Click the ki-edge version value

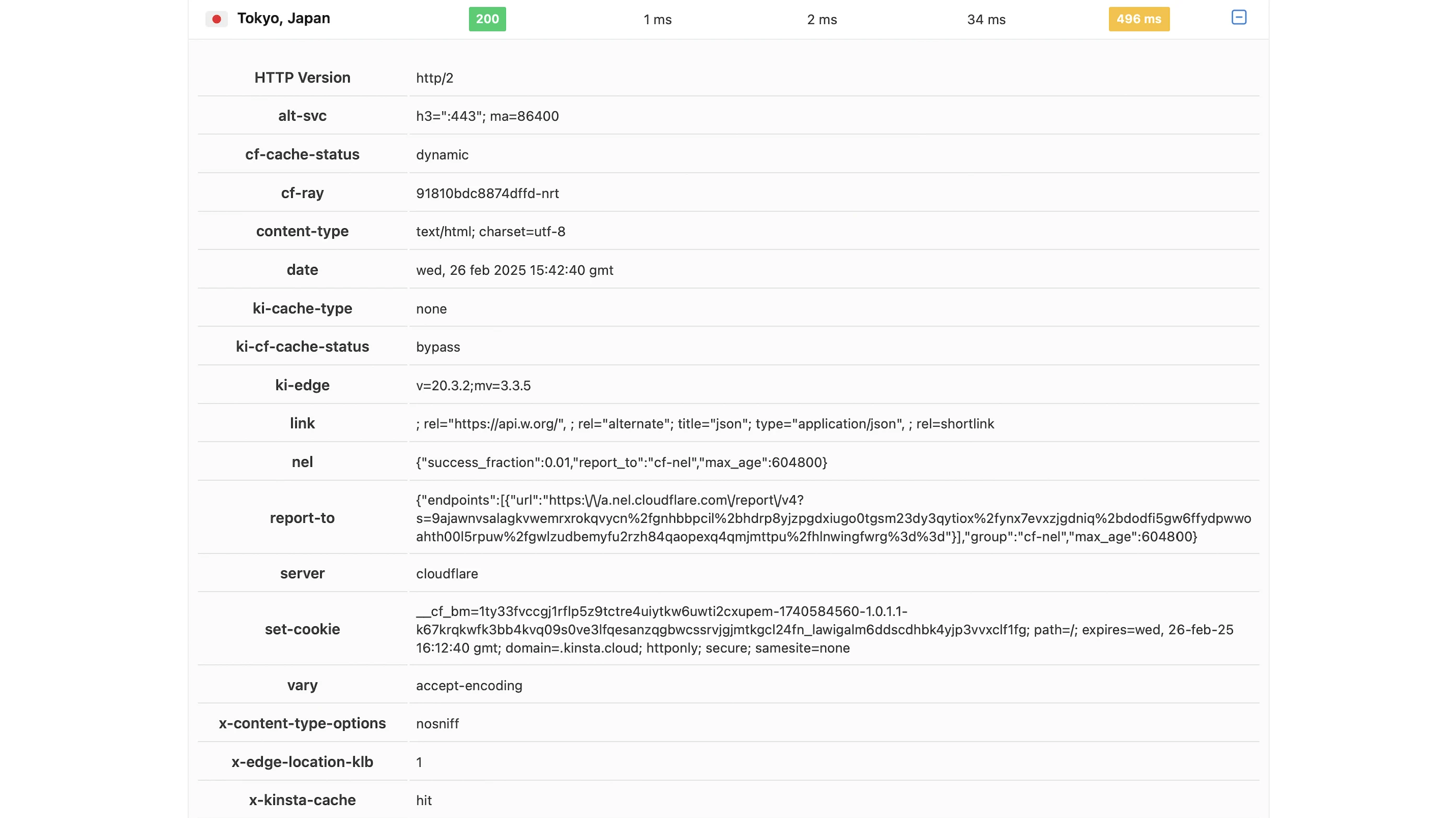coord(473,385)
